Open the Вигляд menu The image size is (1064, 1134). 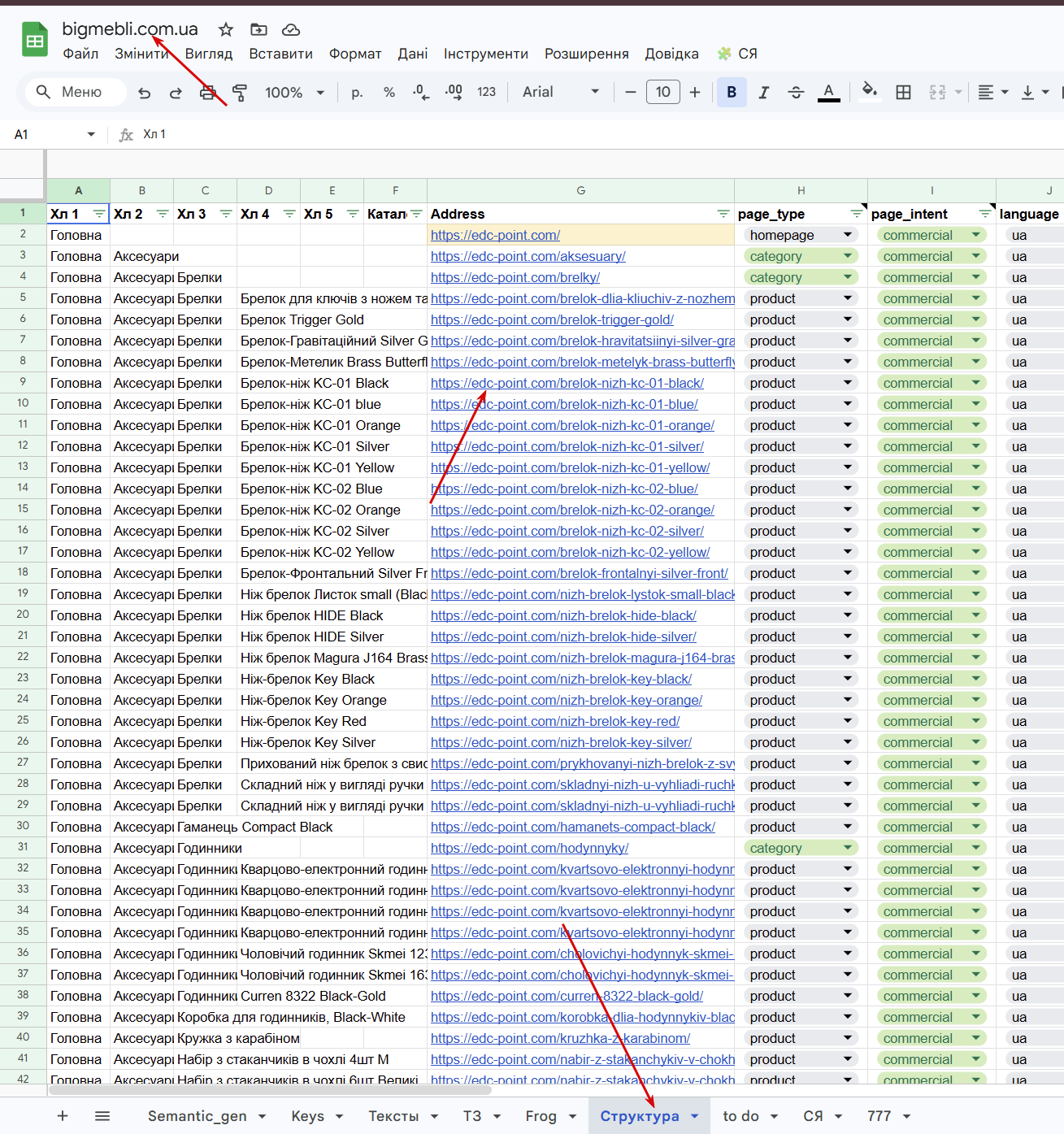(x=209, y=54)
